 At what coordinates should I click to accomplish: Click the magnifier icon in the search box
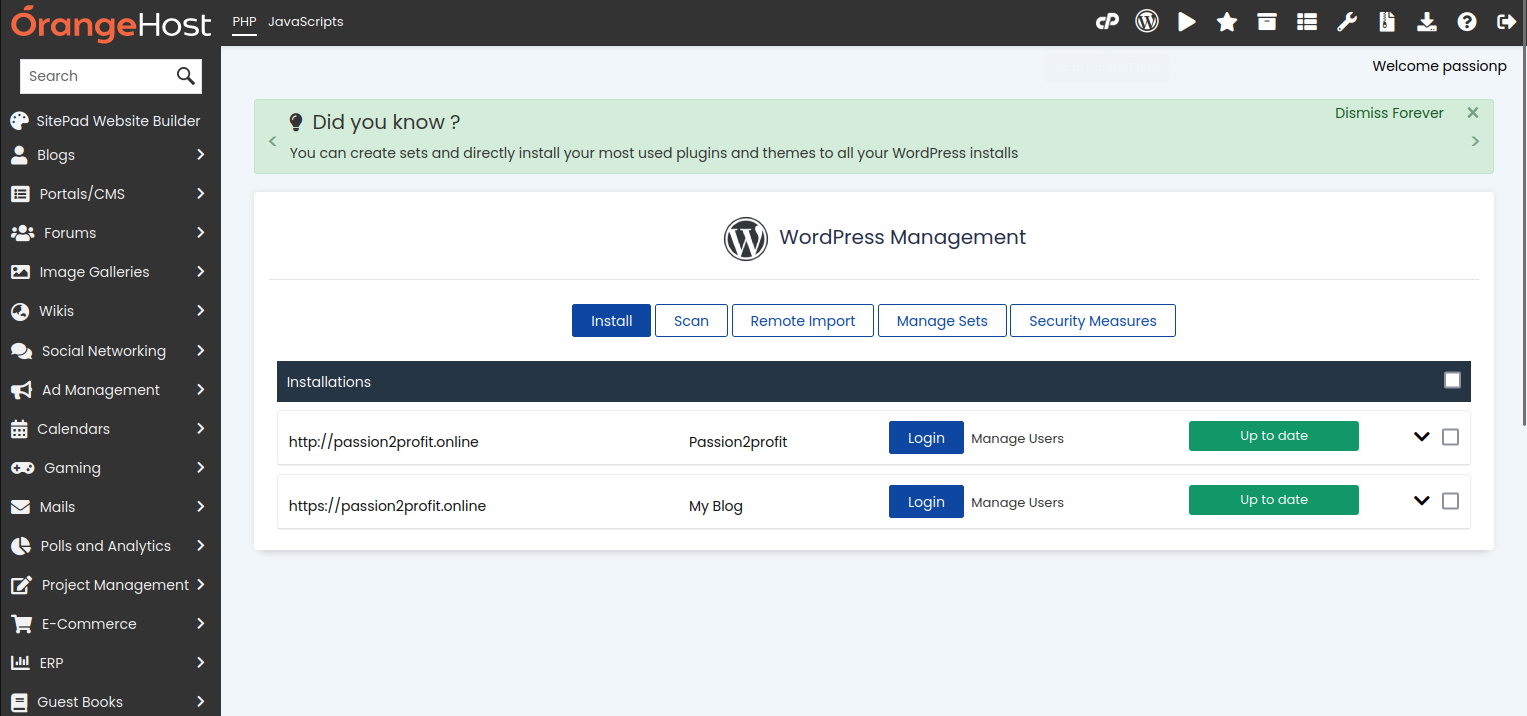point(186,76)
